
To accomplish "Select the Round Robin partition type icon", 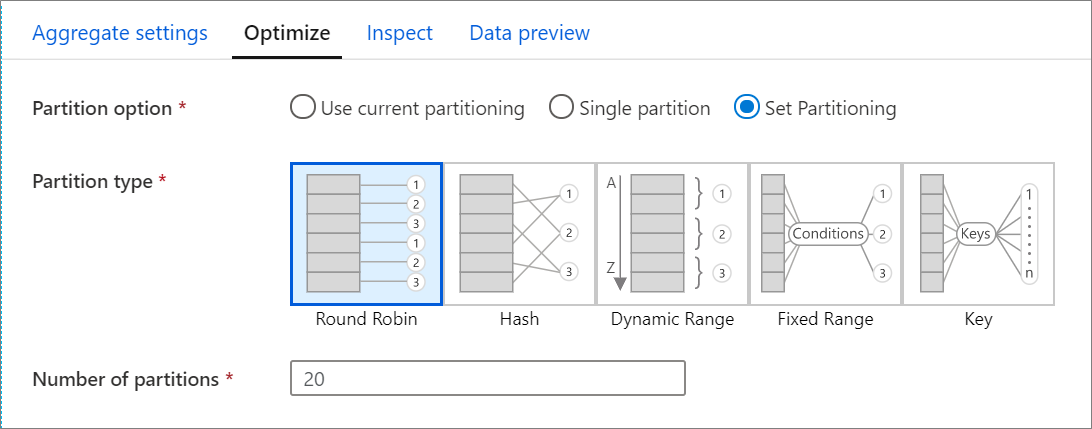I will 366,233.
